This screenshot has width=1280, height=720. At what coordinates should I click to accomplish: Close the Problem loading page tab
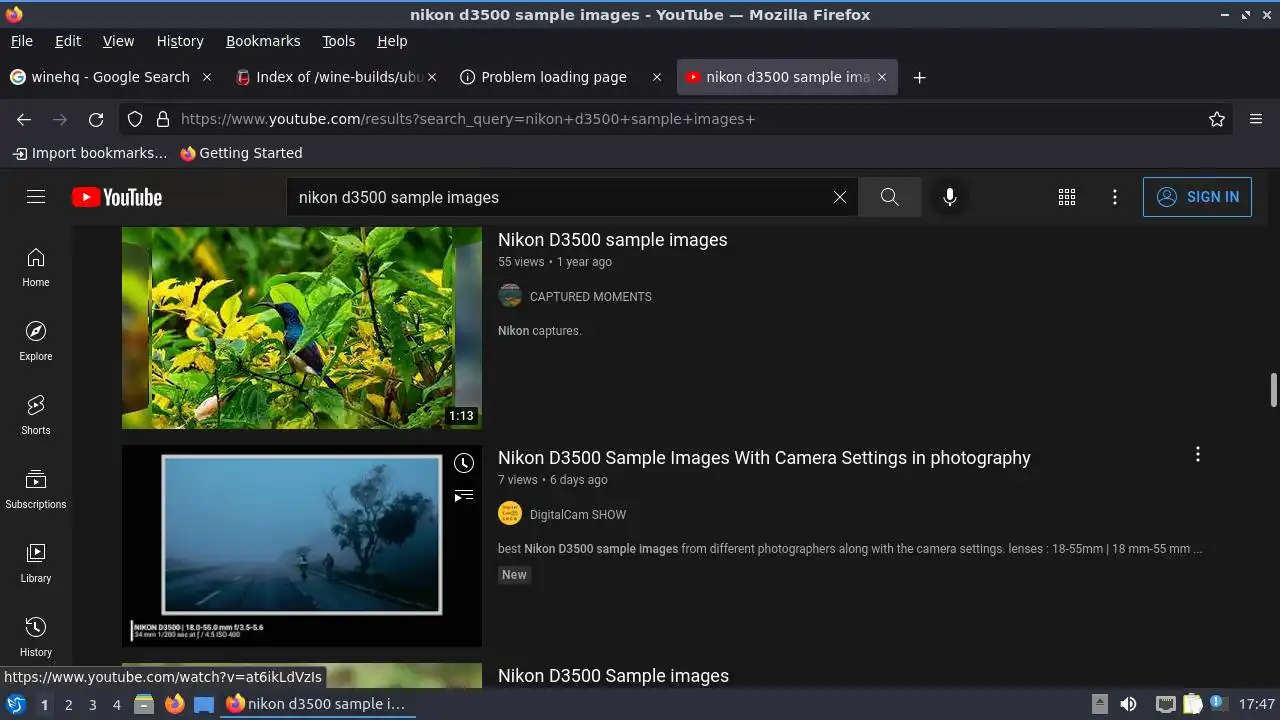pyautogui.click(x=657, y=77)
